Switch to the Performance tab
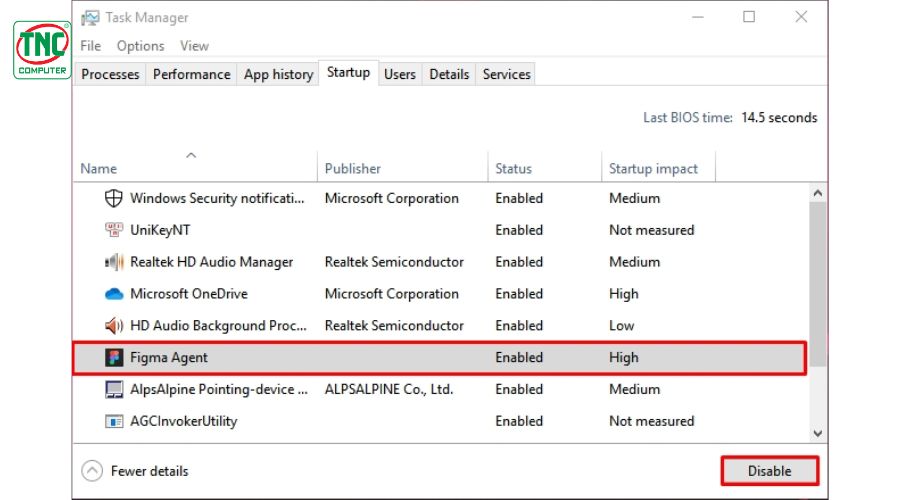The width and height of the screenshot is (900, 500). 191,74
